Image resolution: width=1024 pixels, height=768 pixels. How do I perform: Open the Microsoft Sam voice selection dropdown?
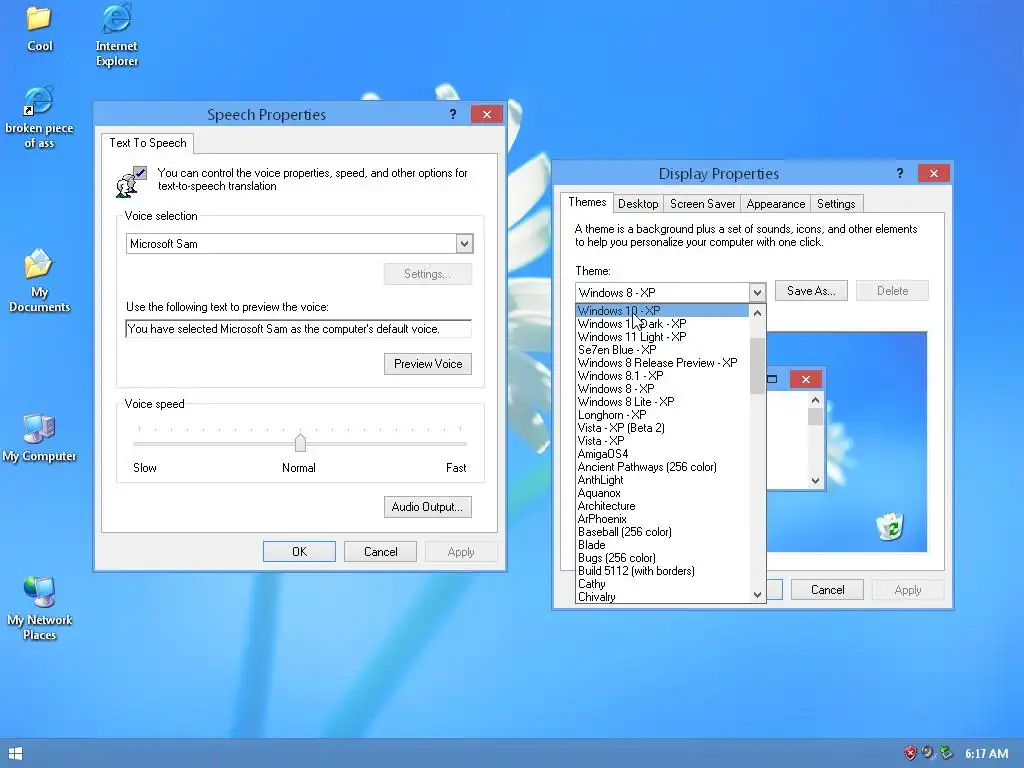(x=464, y=244)
